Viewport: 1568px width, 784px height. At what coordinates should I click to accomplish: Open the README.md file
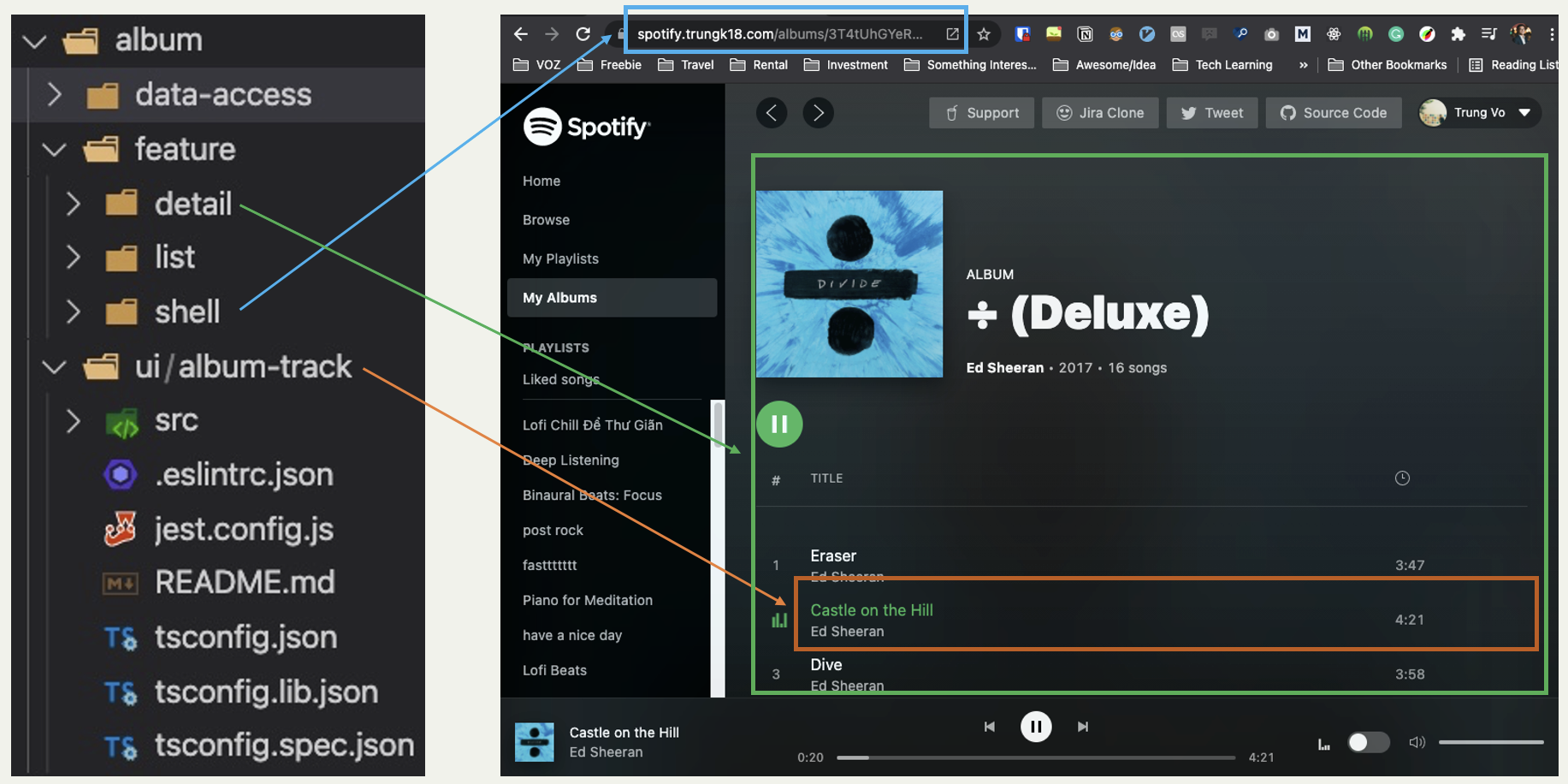tap(218, 583)
